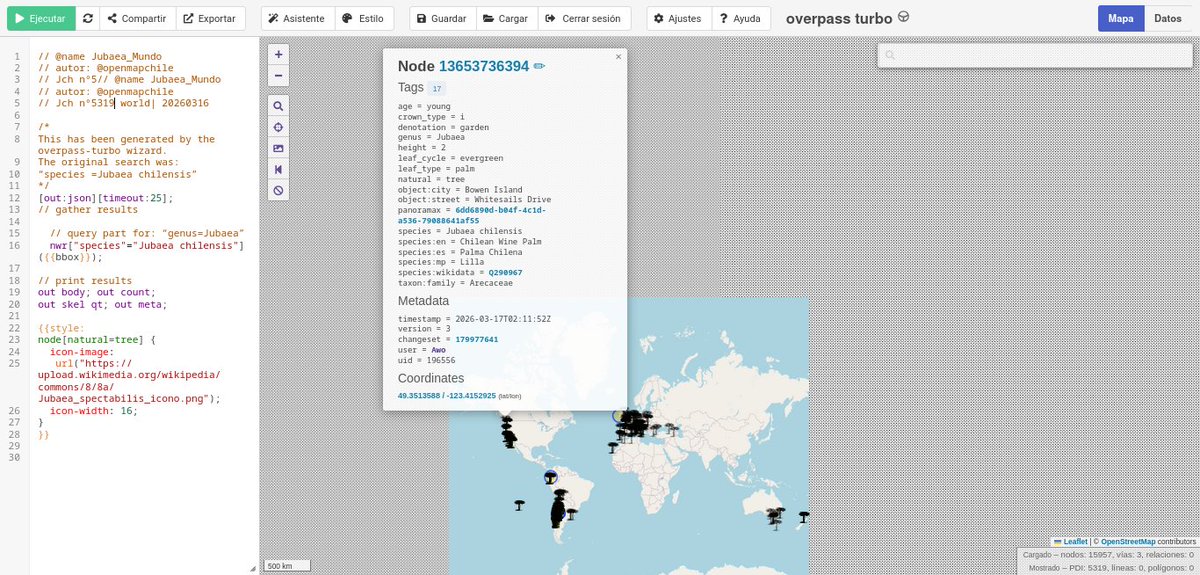Screen dimensions: 1200x575
Task: Open the Ayuda help dialog
Action: point(741,18)
